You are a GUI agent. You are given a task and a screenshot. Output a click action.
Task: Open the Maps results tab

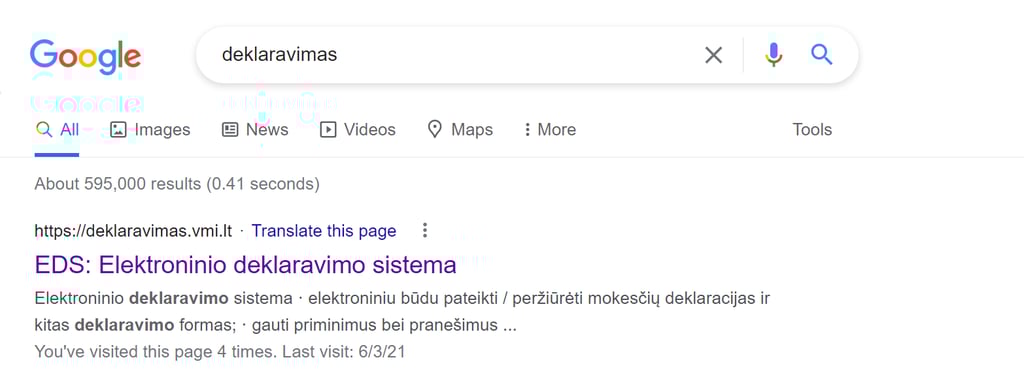click(460, 129)
